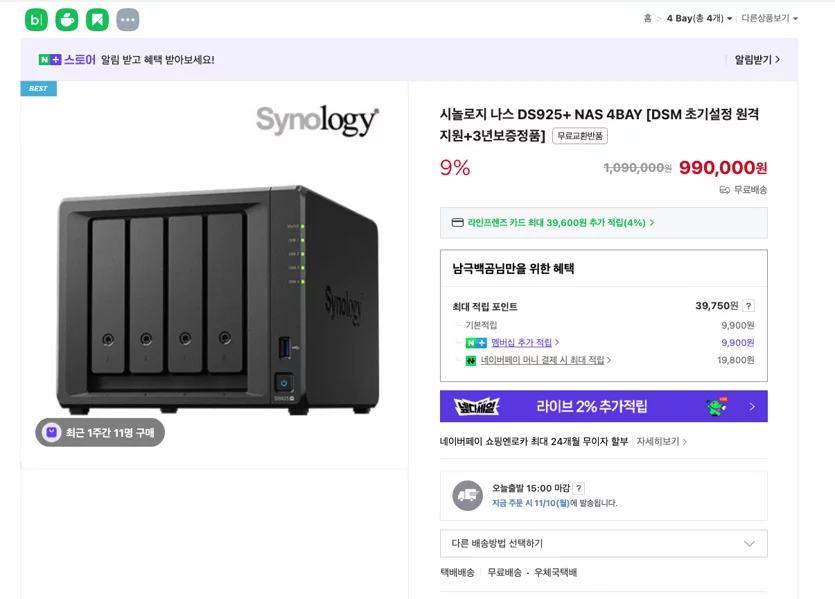The width and height of the screenshot is (835, 599).
Task: Open the 다른상품보기 dropdown
Action: point(769,18)
